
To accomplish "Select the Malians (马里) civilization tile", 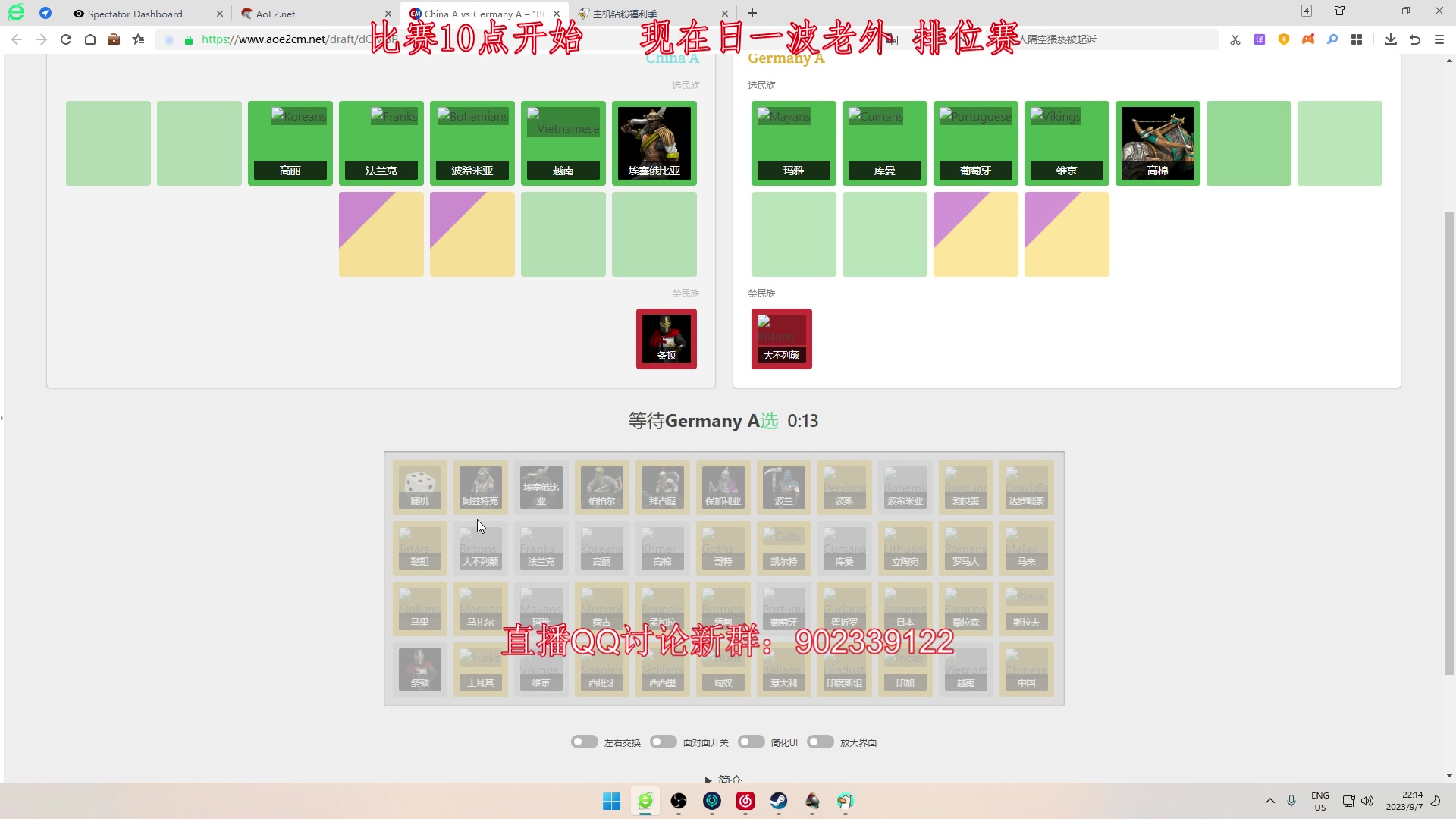I will click(x=419, y=608).
